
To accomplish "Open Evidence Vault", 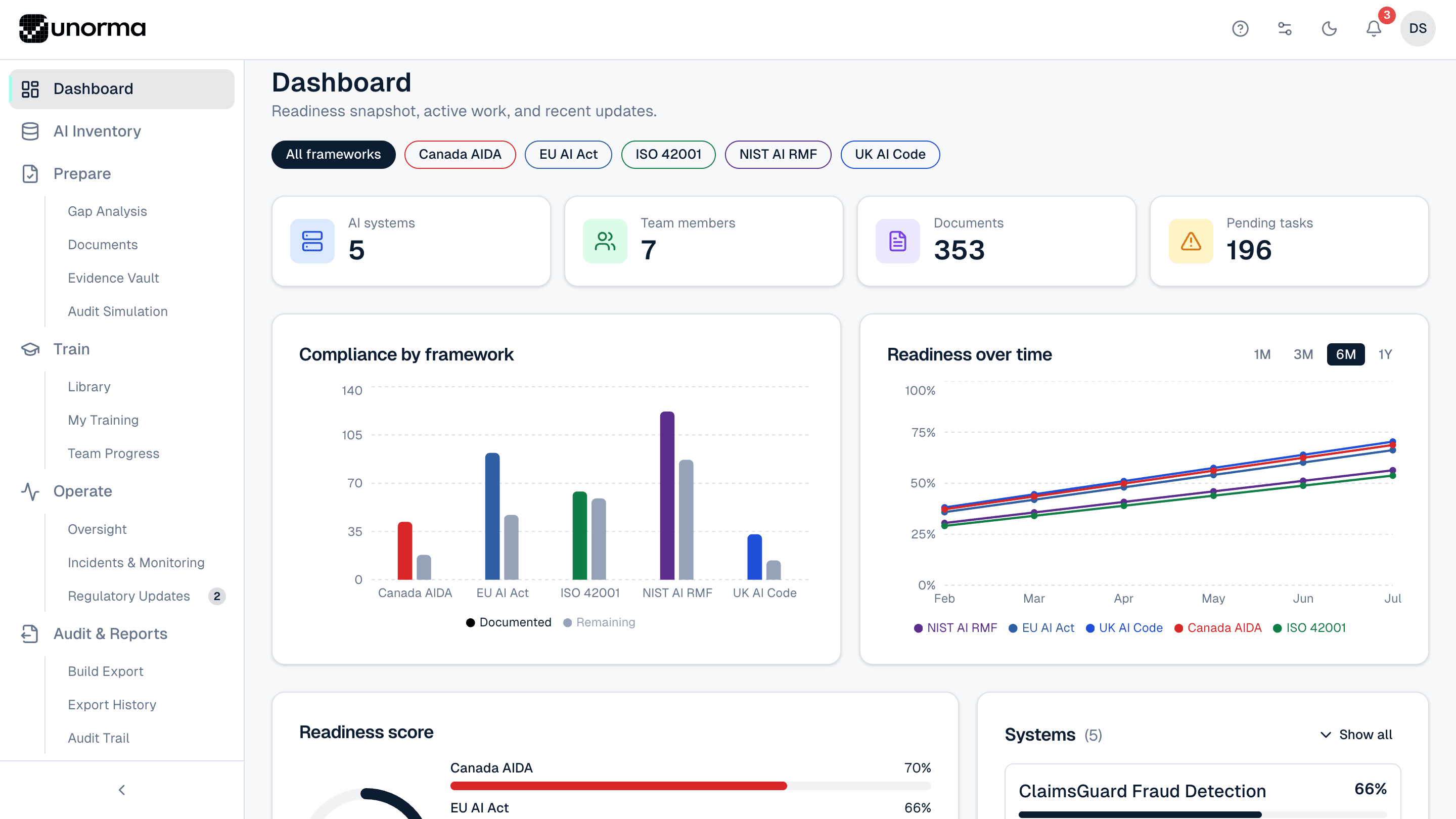I will pos(113,278).
